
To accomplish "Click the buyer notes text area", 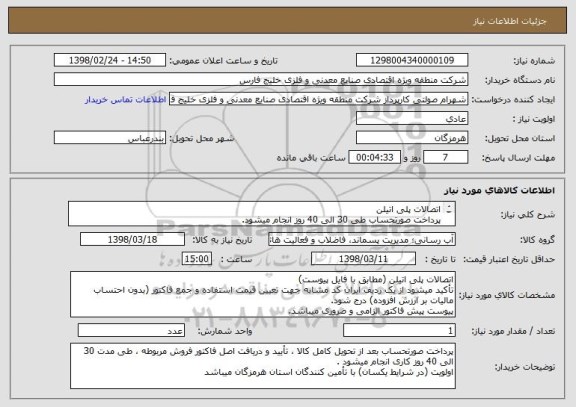I will pyautogui.click(x=263, y=366).
